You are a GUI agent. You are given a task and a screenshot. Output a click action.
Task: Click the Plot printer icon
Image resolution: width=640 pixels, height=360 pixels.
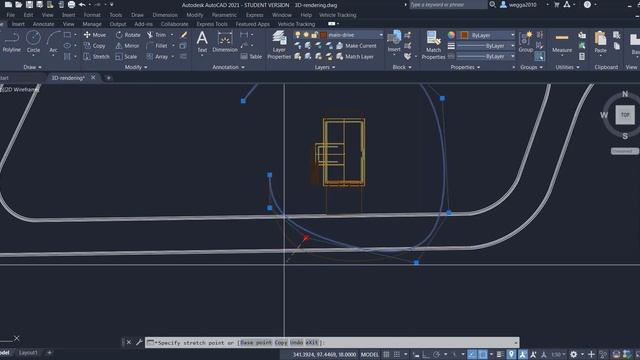click(71, 4)
